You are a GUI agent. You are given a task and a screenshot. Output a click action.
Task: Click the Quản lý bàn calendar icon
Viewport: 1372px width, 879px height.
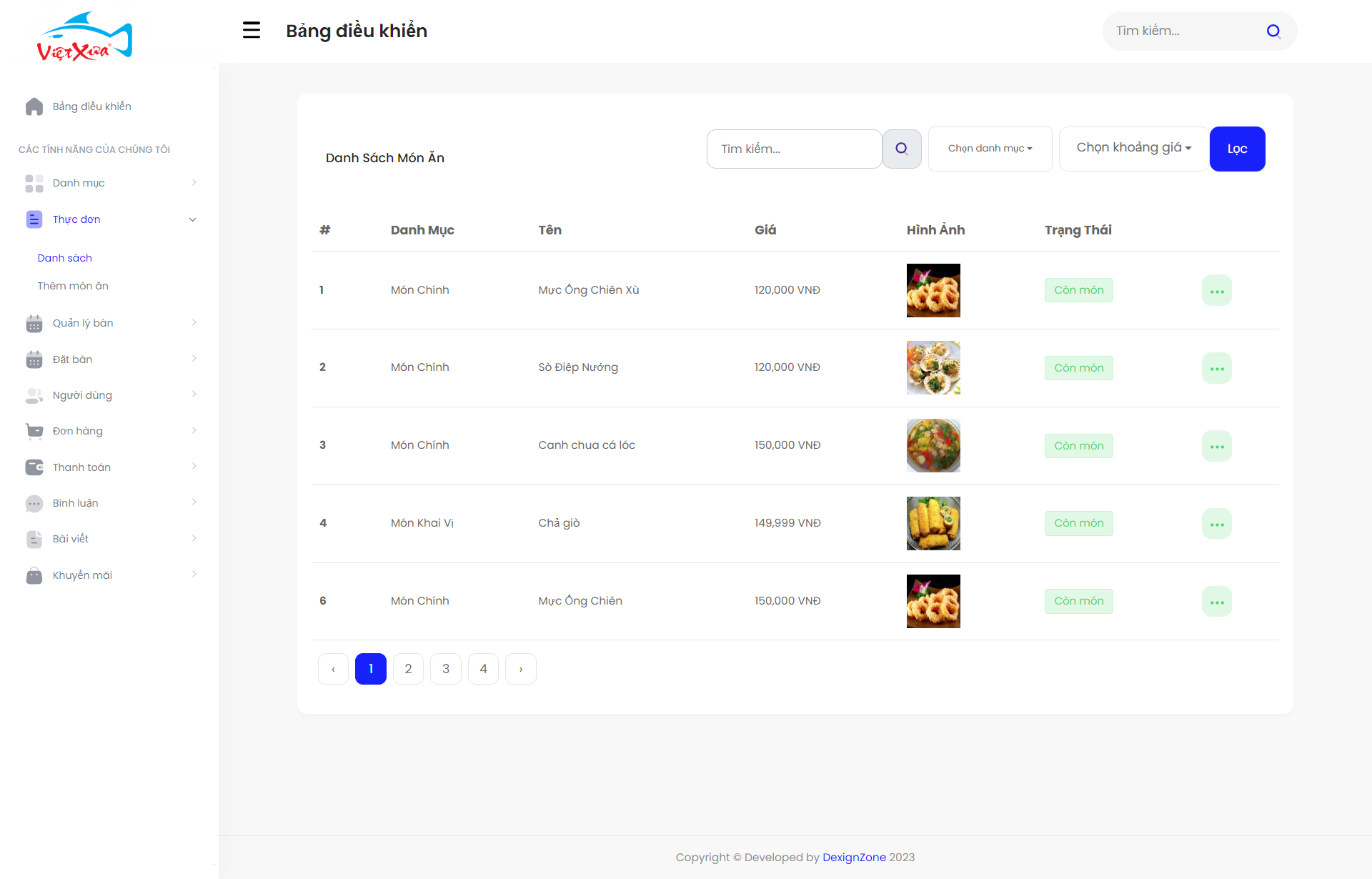point(34,324)
